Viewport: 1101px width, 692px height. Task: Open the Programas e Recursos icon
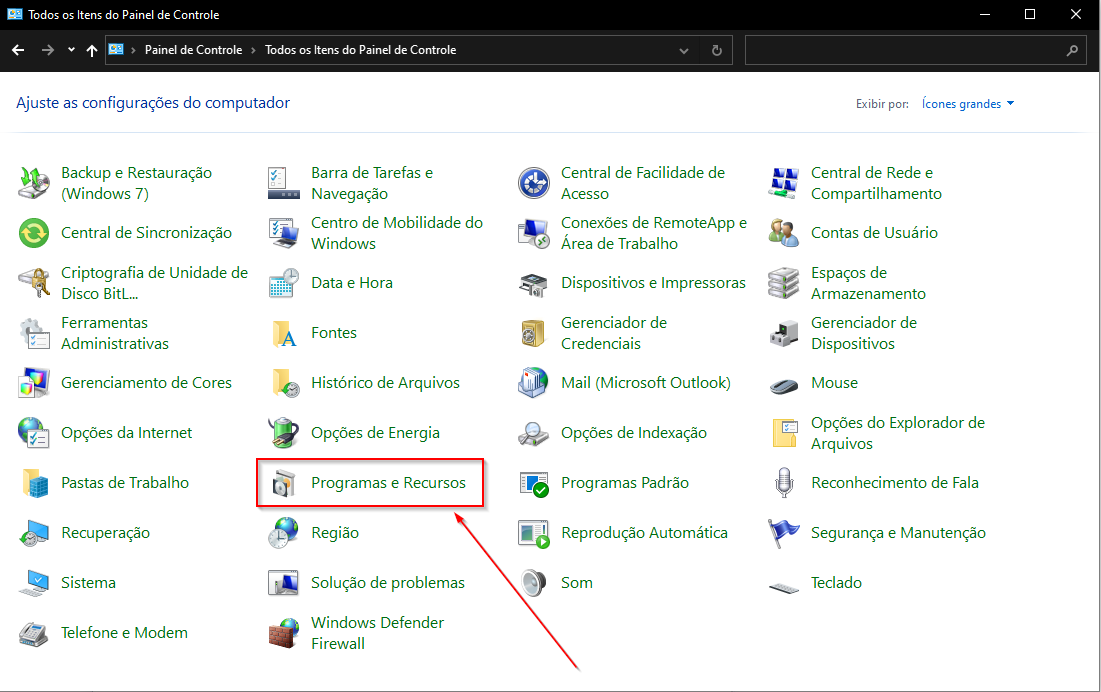click(x=284, y=483)
